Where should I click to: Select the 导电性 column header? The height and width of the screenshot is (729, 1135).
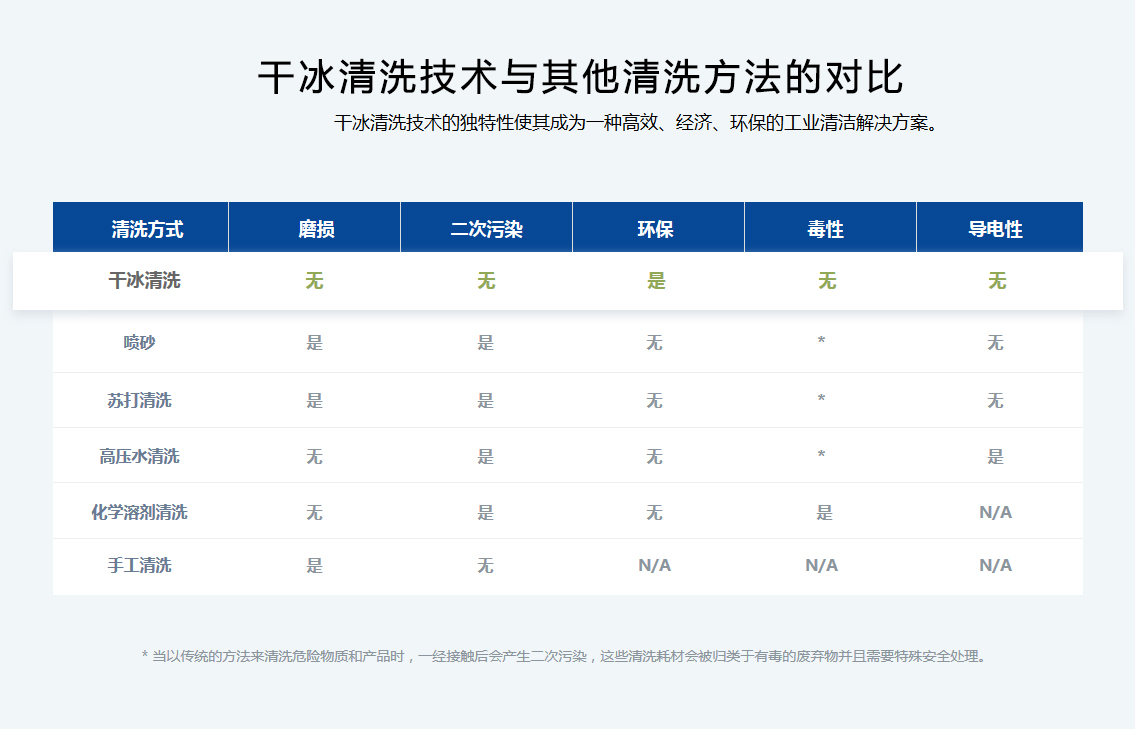coord(996,229)
